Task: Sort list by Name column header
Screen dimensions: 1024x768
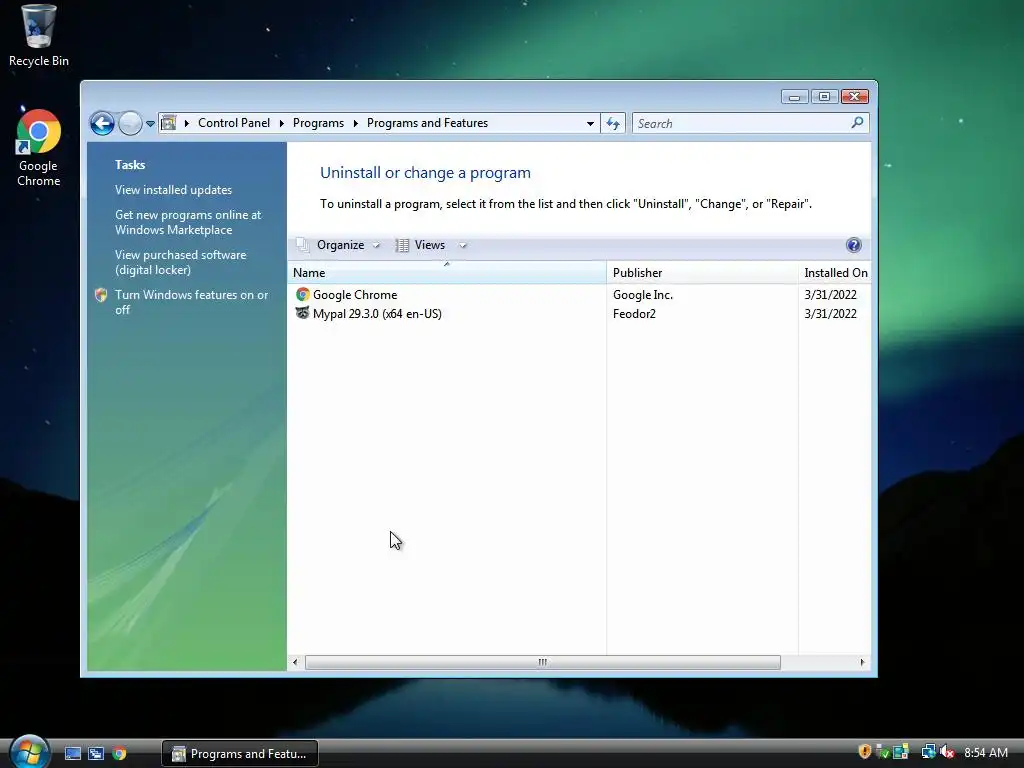Action: click(447, 272)
